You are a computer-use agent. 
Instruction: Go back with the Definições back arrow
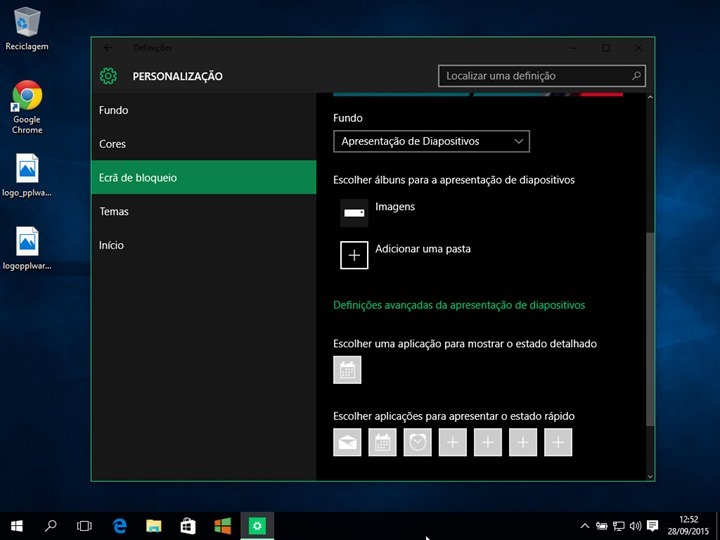(108, 48)
